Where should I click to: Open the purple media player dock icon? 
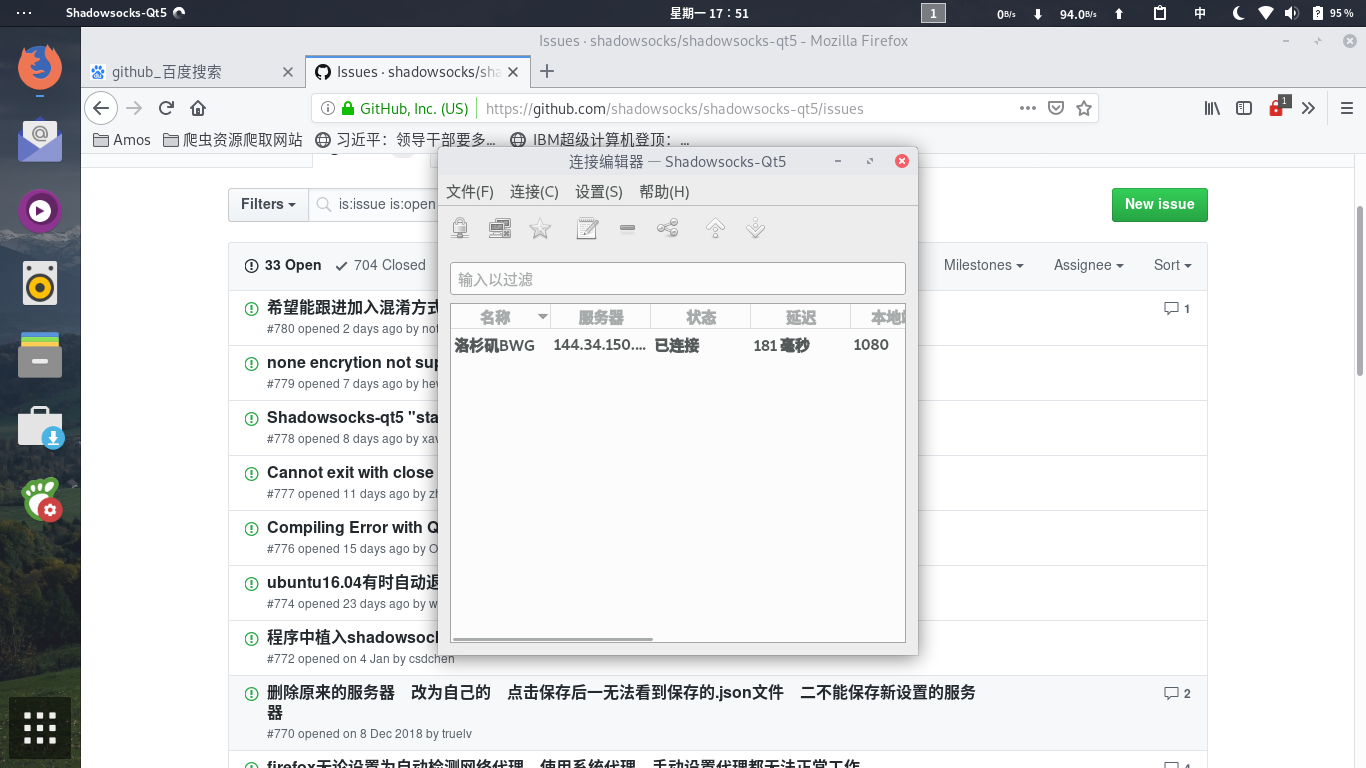pyautogui.click(x=40, y=211)
